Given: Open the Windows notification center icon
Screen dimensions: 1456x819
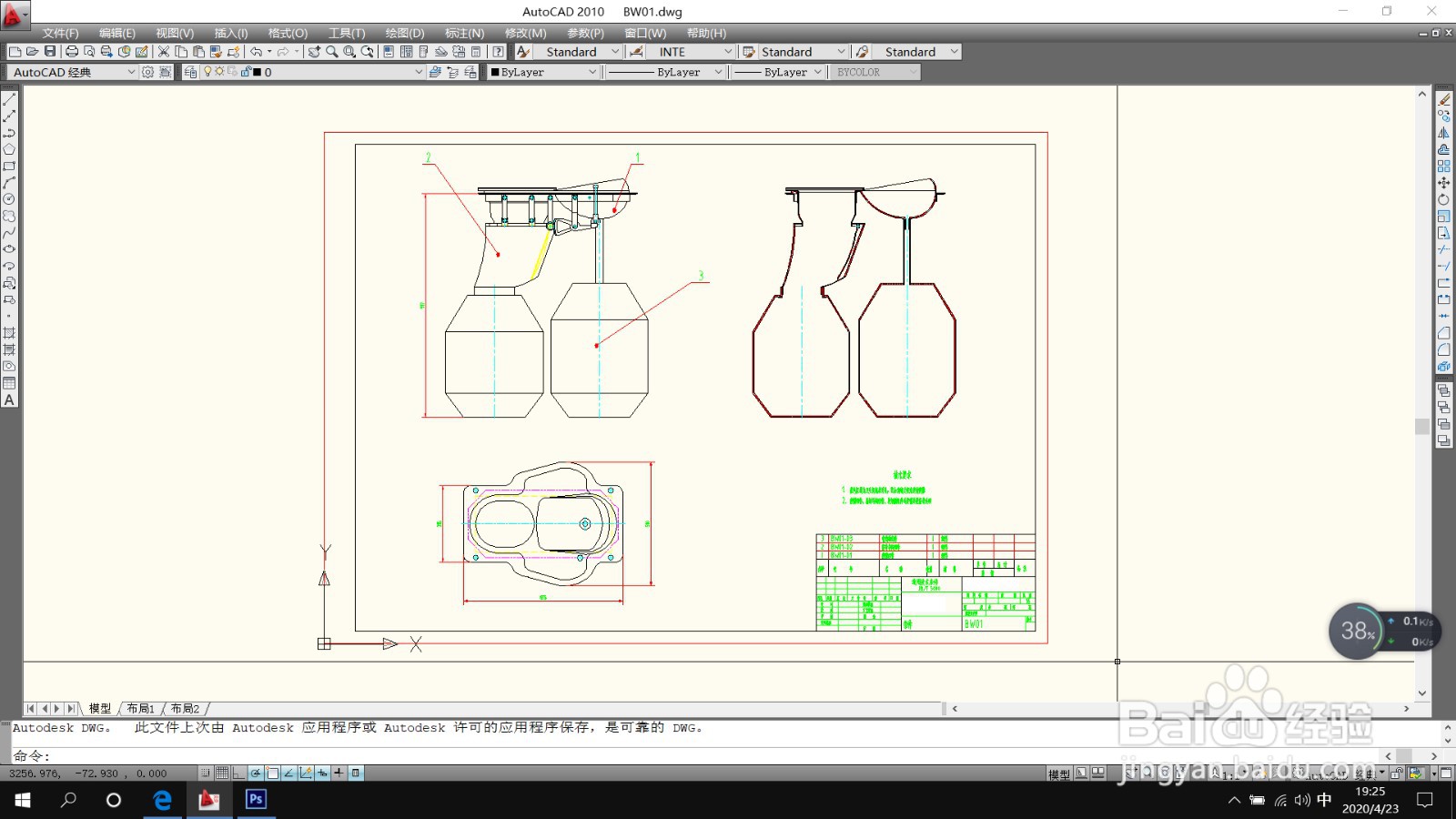Looking at the screenshot, I should (1425, 800).
